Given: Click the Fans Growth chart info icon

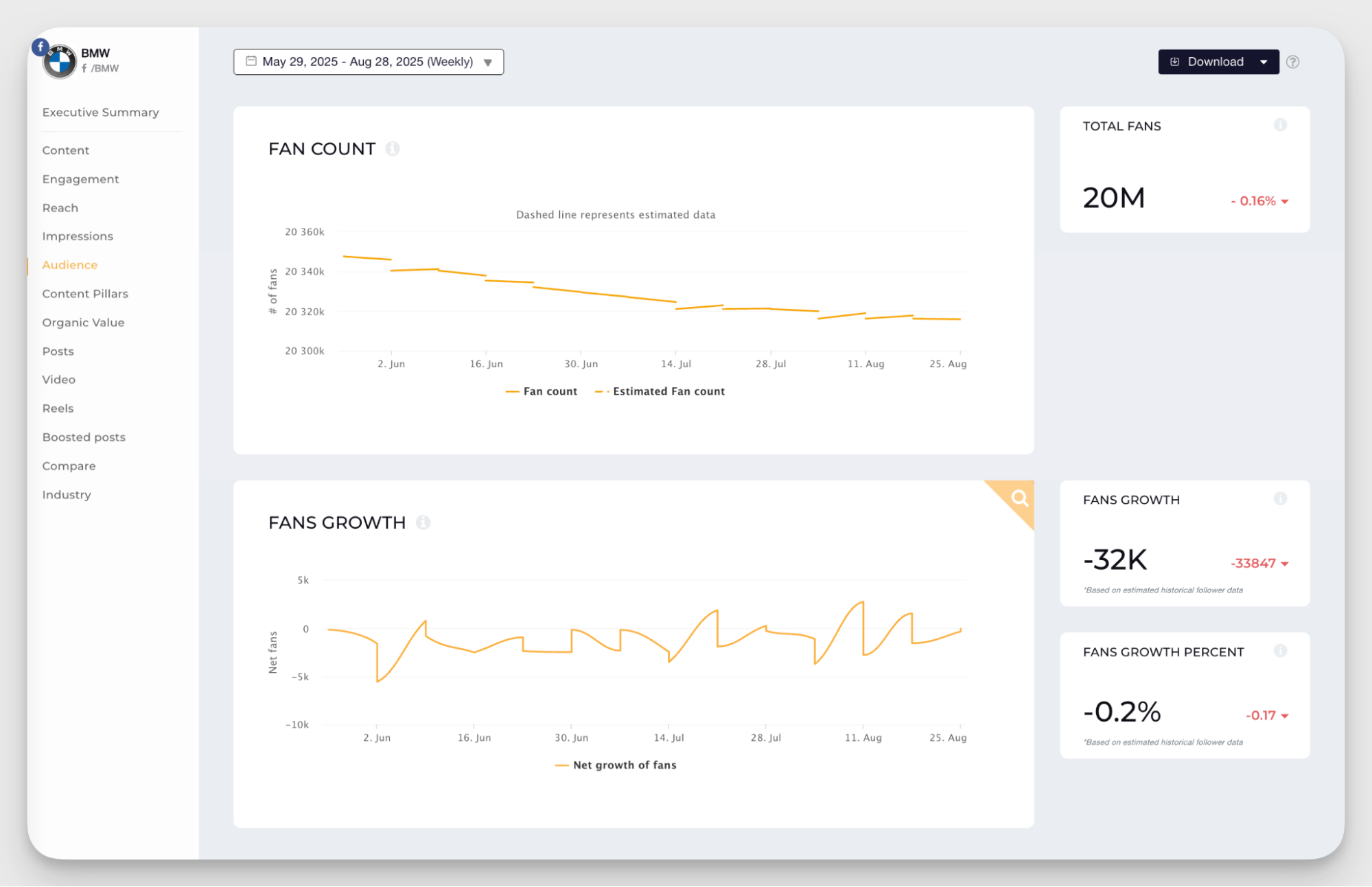Looking at the screenshot, I should pos(423,522).
